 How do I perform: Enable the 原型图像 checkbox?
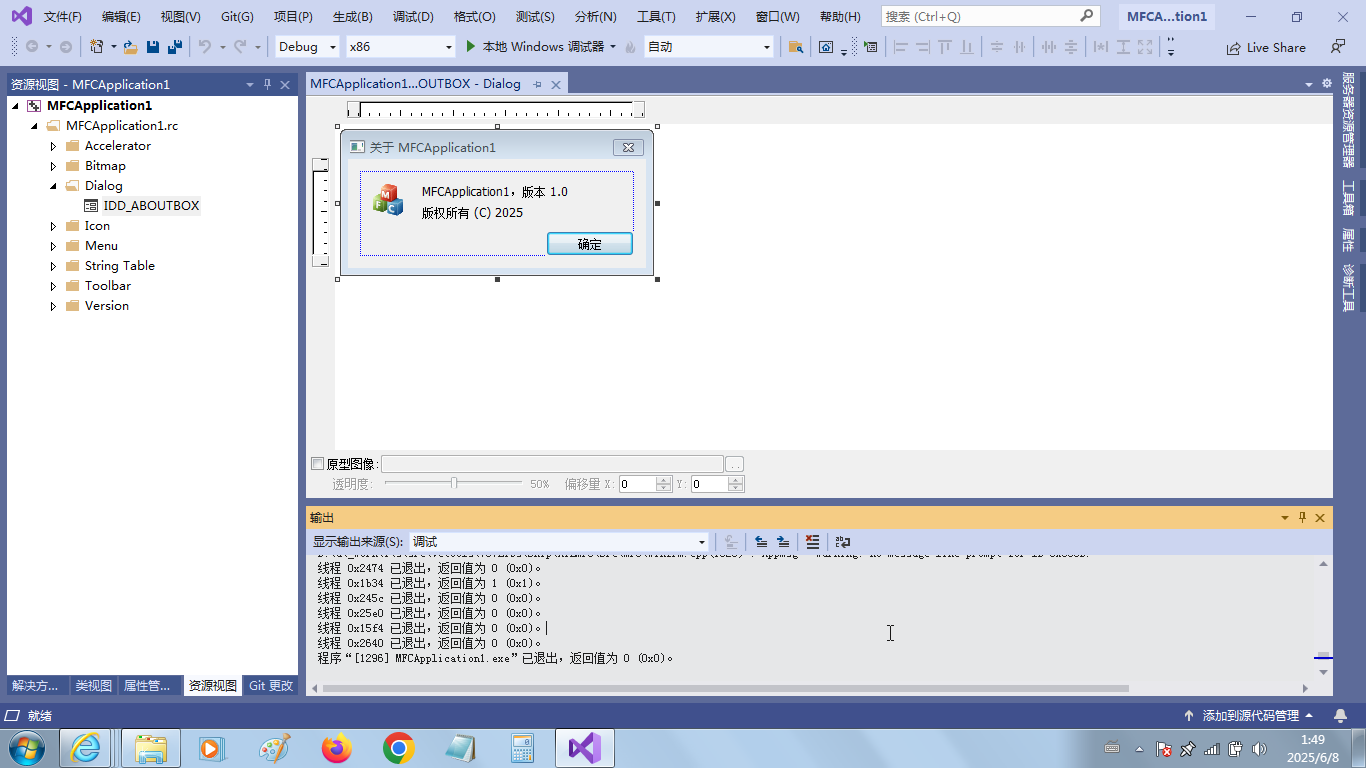pyautogui.click(x=318, y=464)
